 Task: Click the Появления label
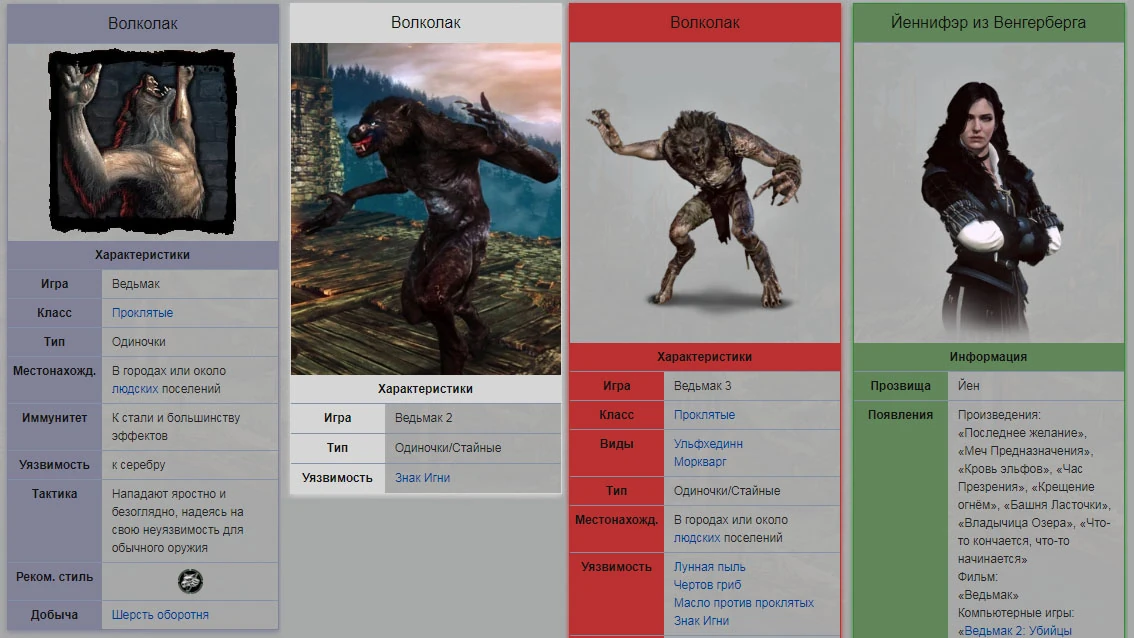(900, 414)
